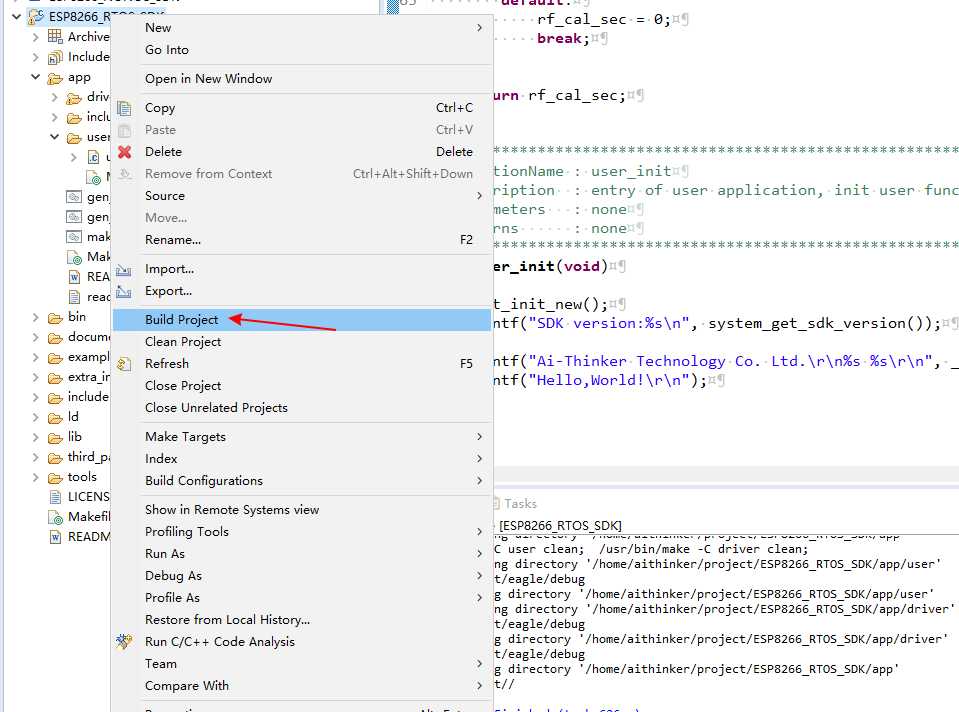
Task: Open Profile As submenu
Action: pyautogui.click(x=302, y=598)
